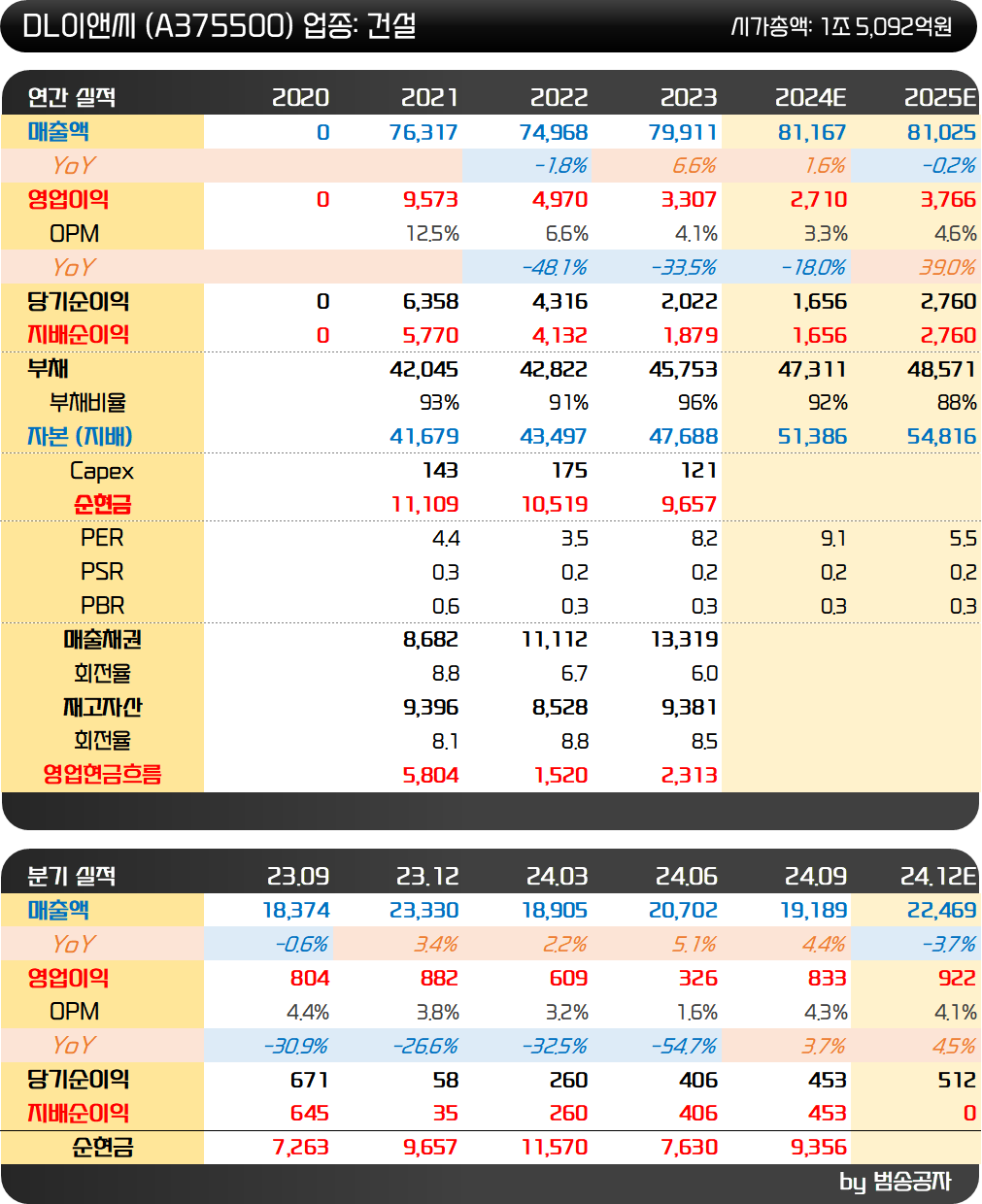This screenshot has height=1204, width=982.
Task: Click 2023 controlling net income '1,879'
Action: [691, 335]
